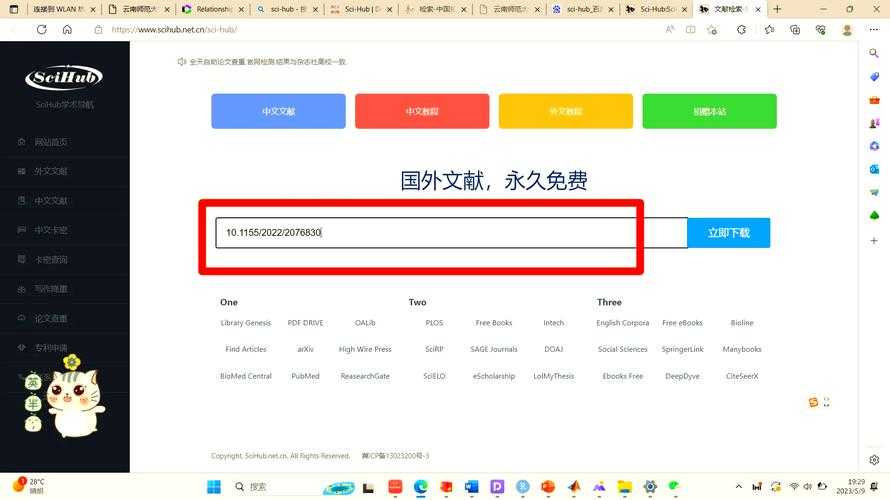Open the OALib link
The height and width of the screenshot is (500, 890).
tap(365, 323)
